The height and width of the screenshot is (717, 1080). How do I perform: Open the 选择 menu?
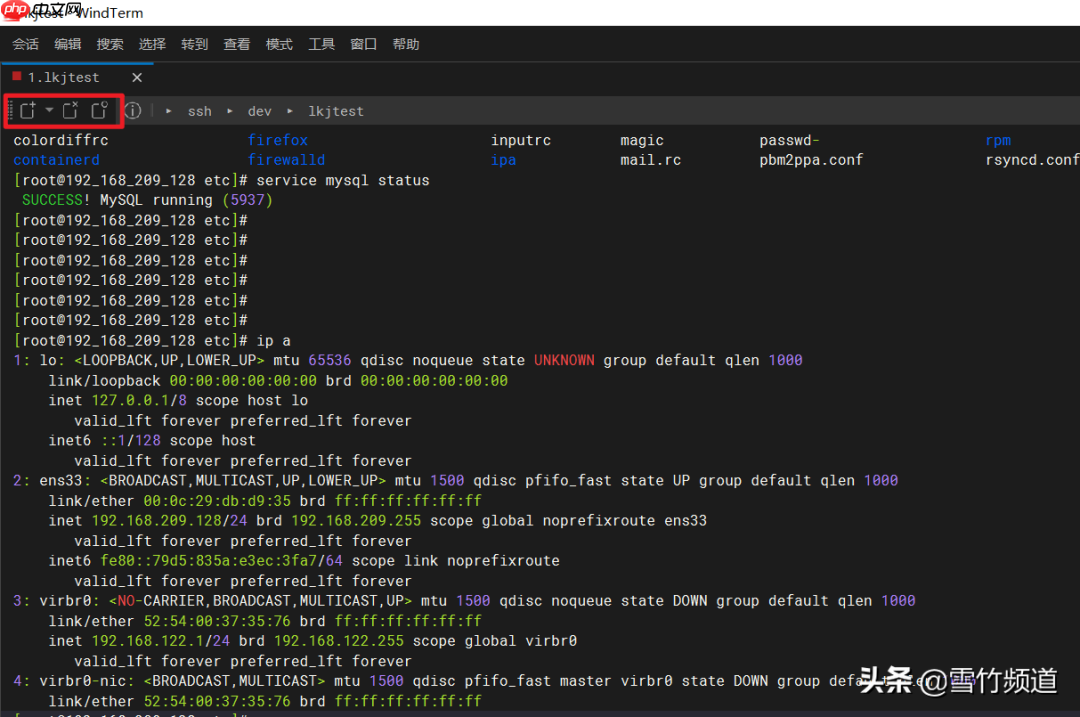click(x=152, y=44)
